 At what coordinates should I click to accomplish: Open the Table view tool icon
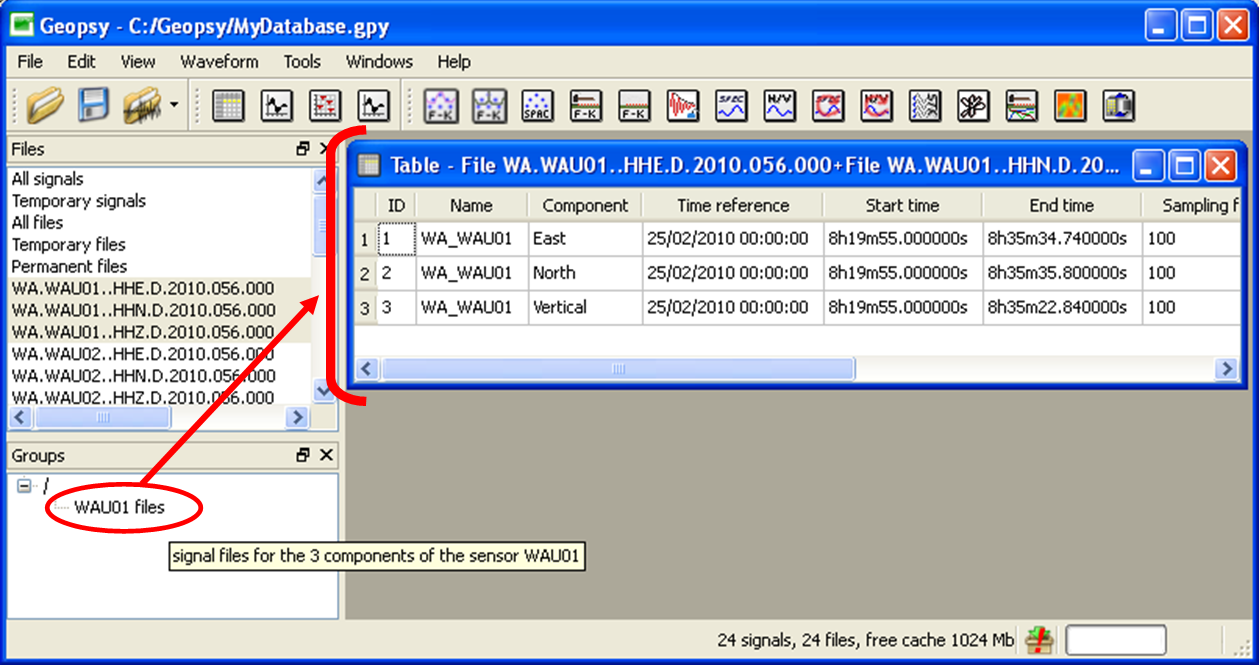228,105
